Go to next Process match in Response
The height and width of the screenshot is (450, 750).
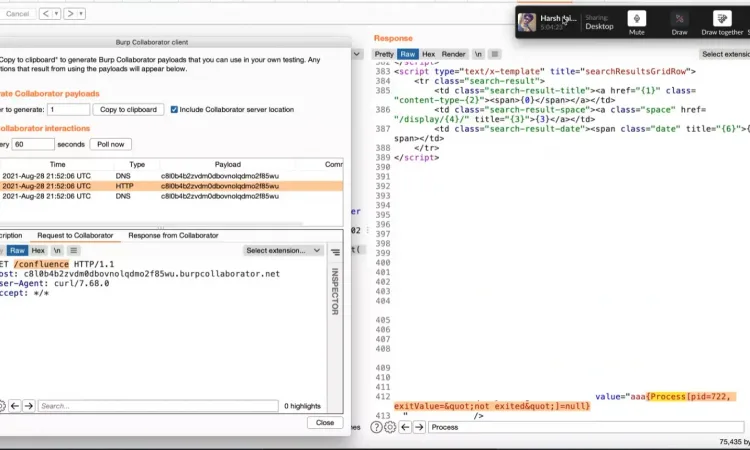point(419,427)
